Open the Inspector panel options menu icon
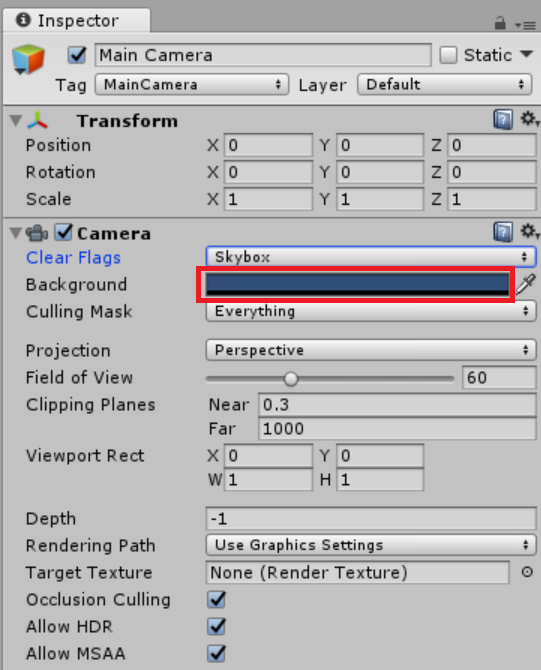 click(525, 26)
